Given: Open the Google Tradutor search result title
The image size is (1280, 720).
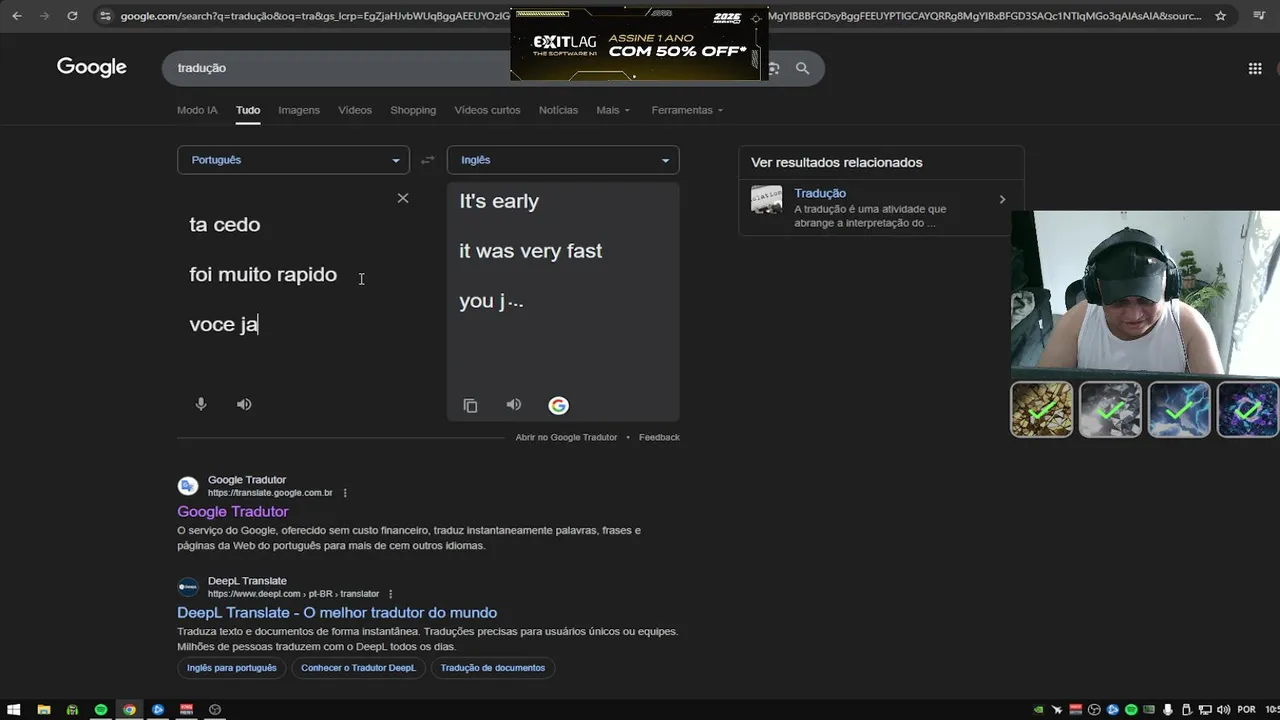Looking at the screenshot, I should 233,511.
